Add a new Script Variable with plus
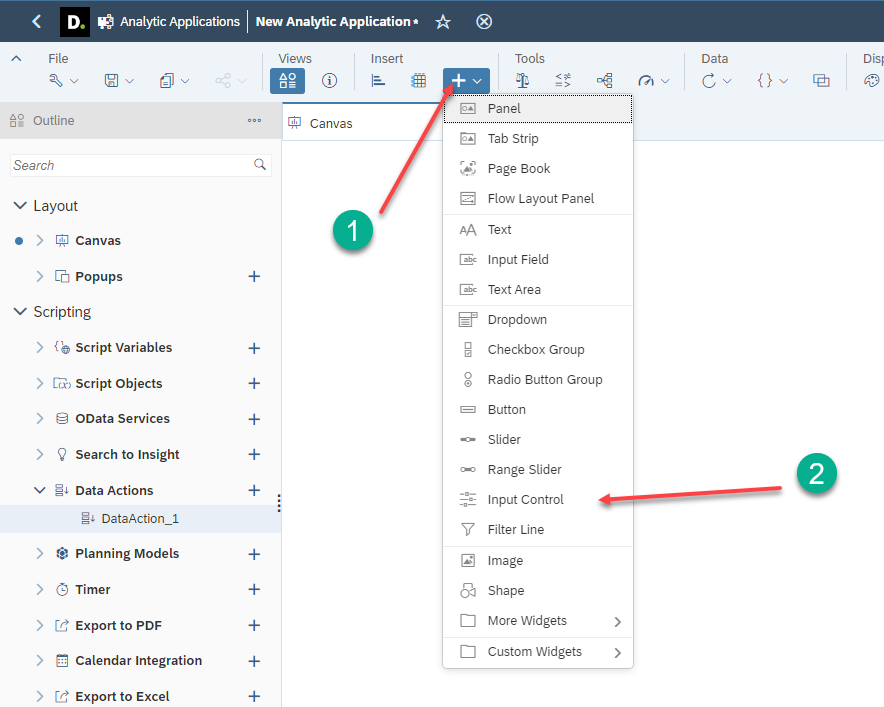The image size is (884, 707). tap(254, 348)
